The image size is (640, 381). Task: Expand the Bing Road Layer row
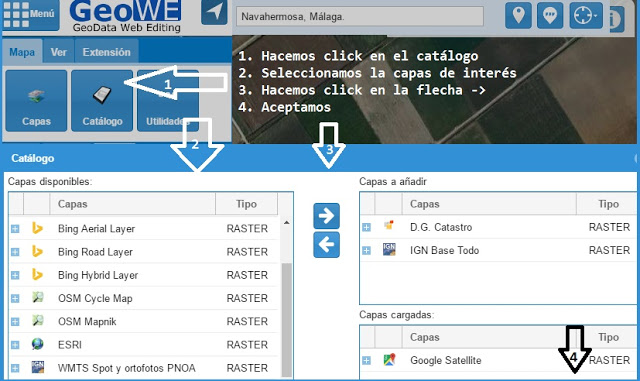[15, 252]
